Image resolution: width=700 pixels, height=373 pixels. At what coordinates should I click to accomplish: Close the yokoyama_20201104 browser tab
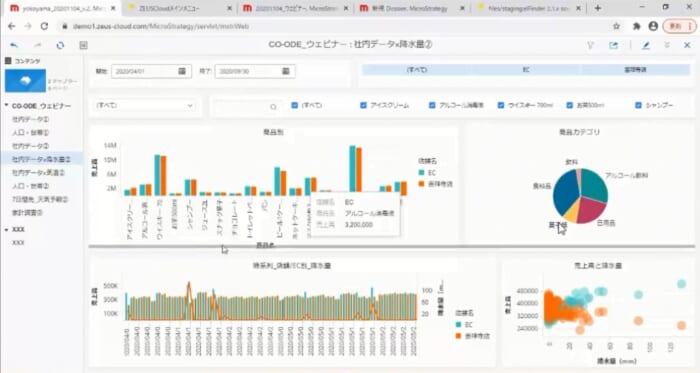tap(113, 8)
